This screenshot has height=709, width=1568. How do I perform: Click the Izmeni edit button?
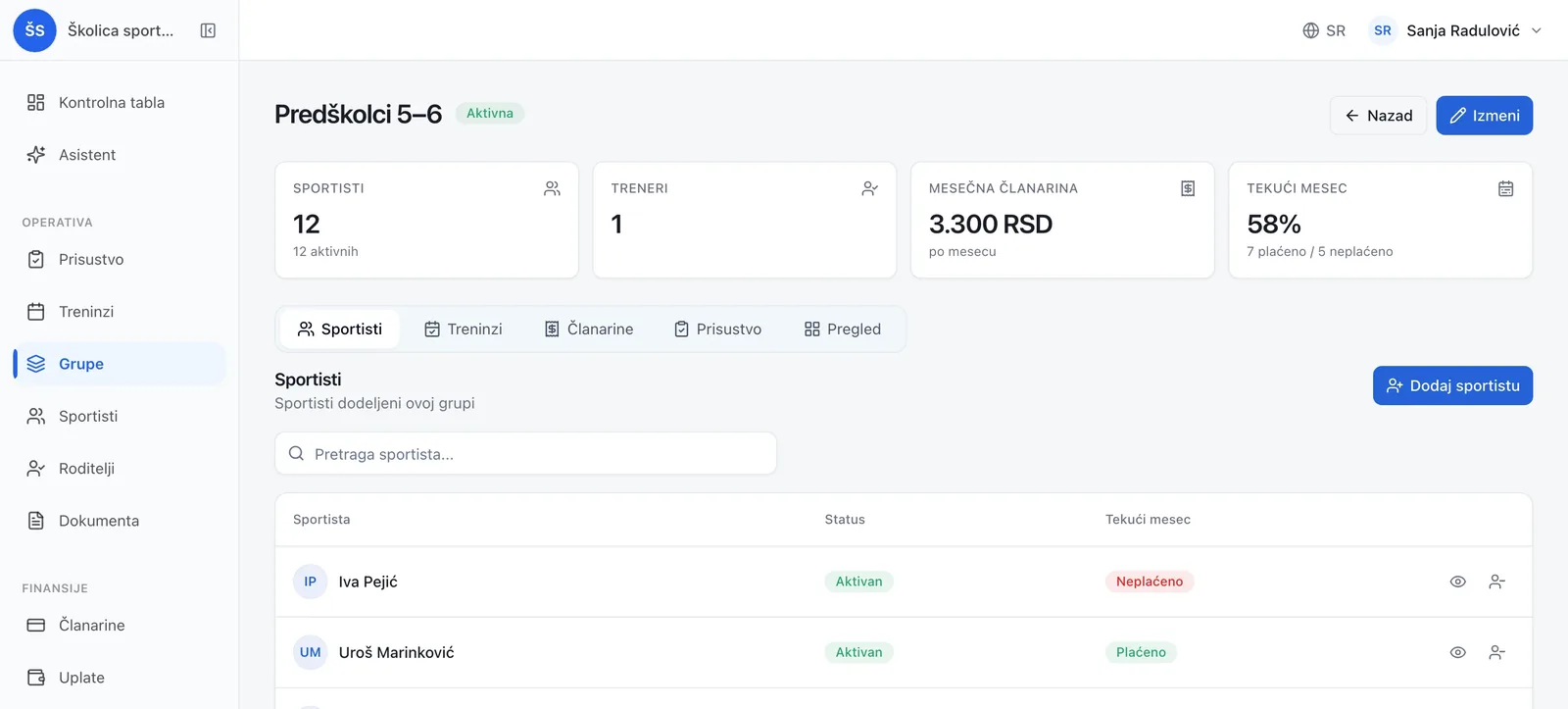coord(1484,116)
